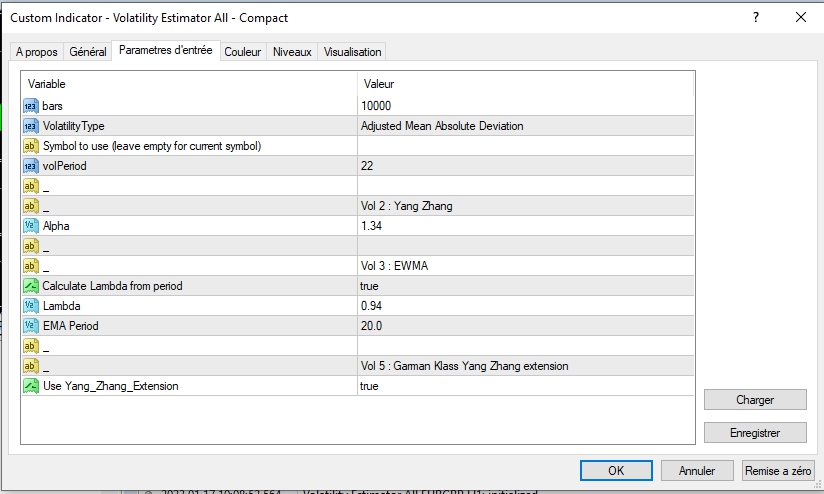Screen dimensions: 824x494
Task: Switch to the Couleur tab
Action: 242,52
